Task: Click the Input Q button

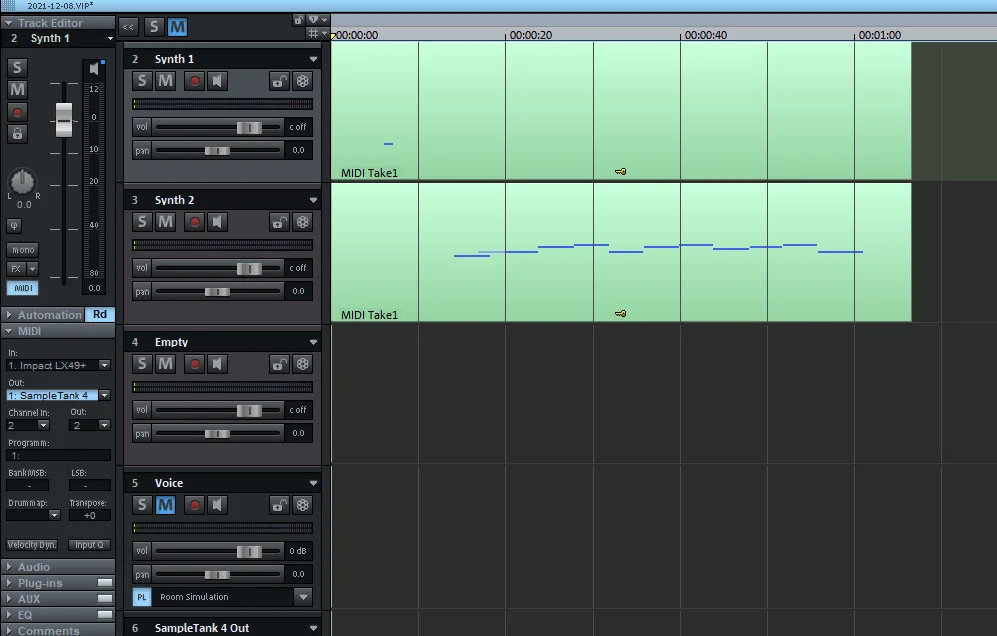Action: [x=89, y=545]
